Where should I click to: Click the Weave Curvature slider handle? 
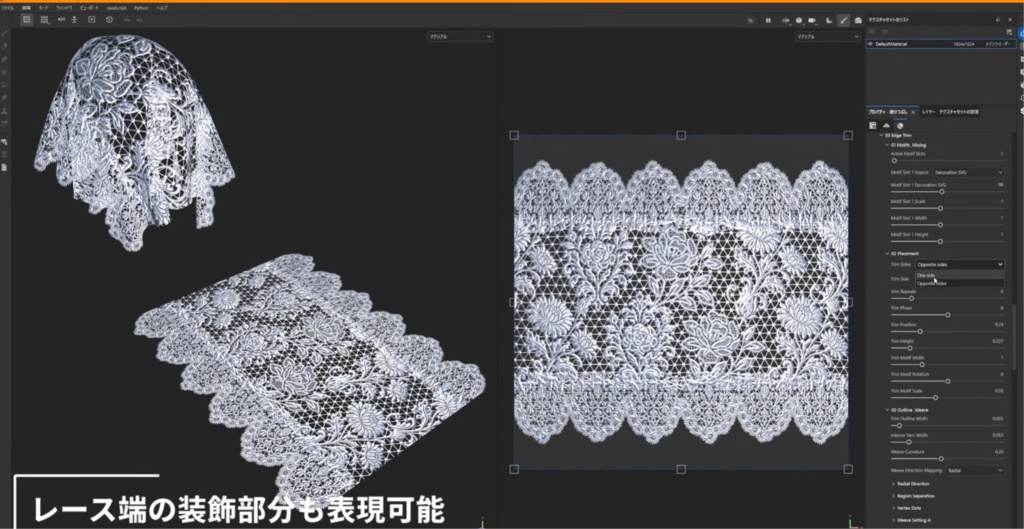point(941,458)
